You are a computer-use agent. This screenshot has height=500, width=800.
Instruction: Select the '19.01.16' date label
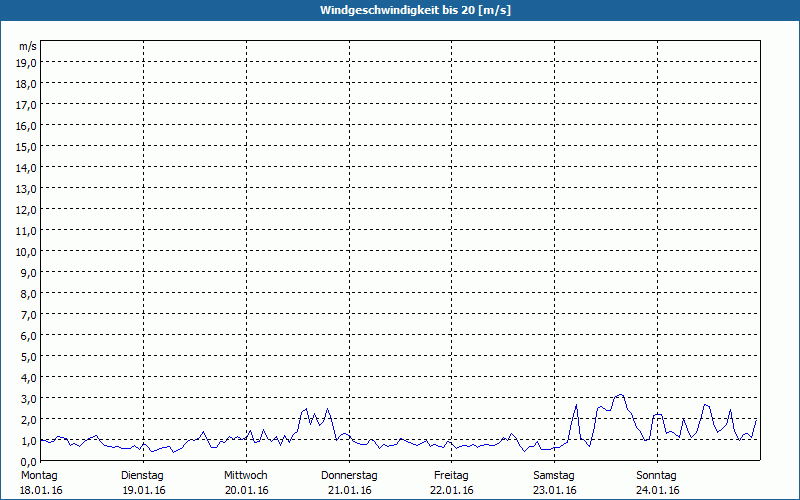pos(144,490)
